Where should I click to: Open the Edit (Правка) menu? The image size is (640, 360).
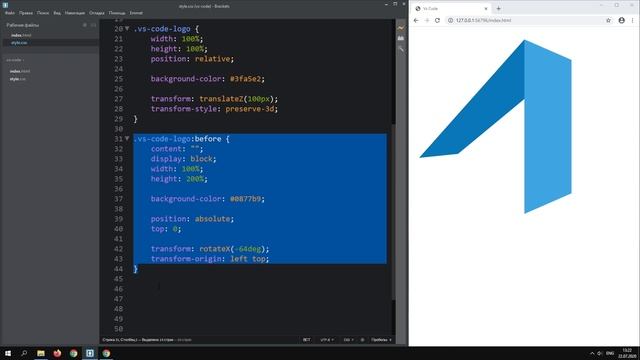coord(26,13)
